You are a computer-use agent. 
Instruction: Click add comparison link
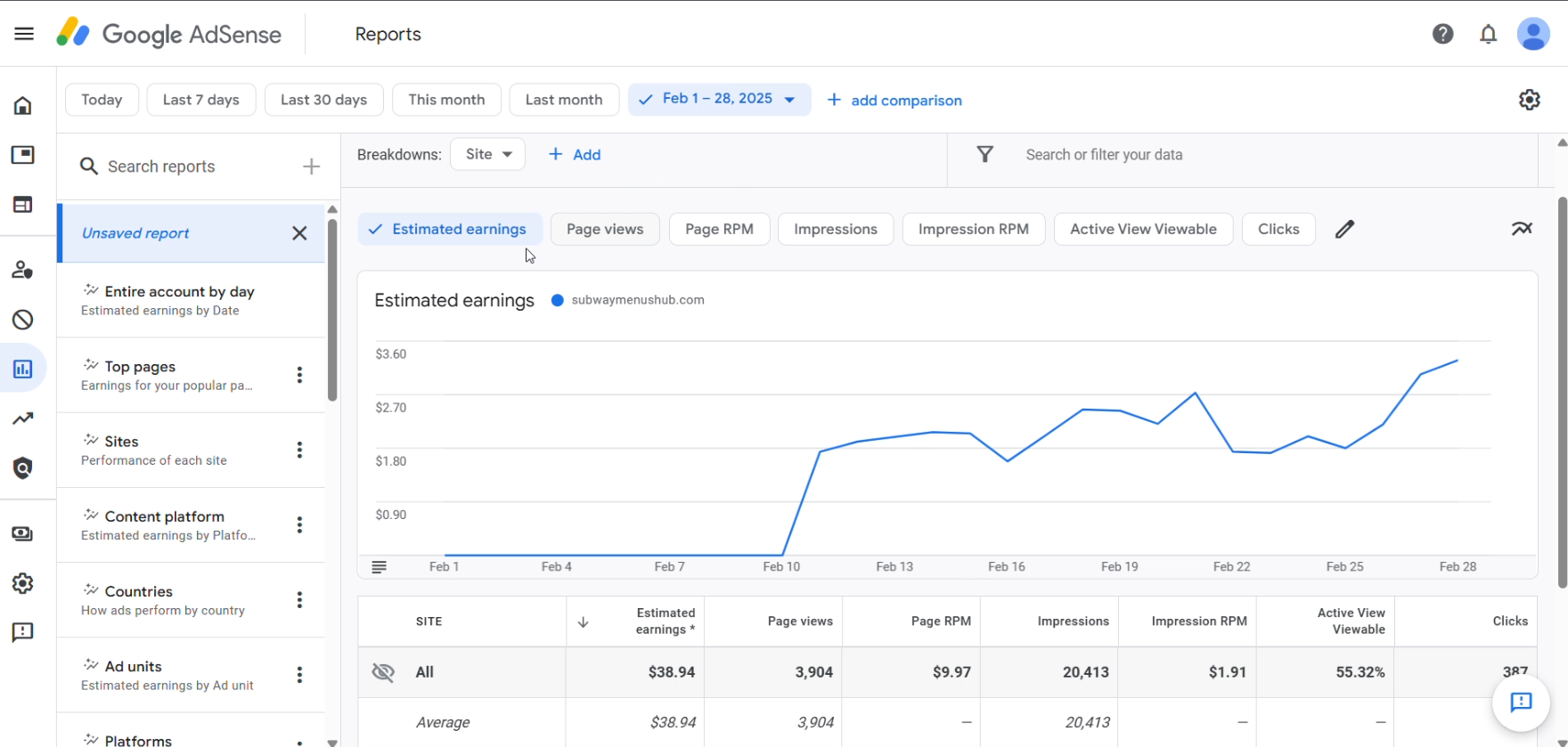coord(894,101)
